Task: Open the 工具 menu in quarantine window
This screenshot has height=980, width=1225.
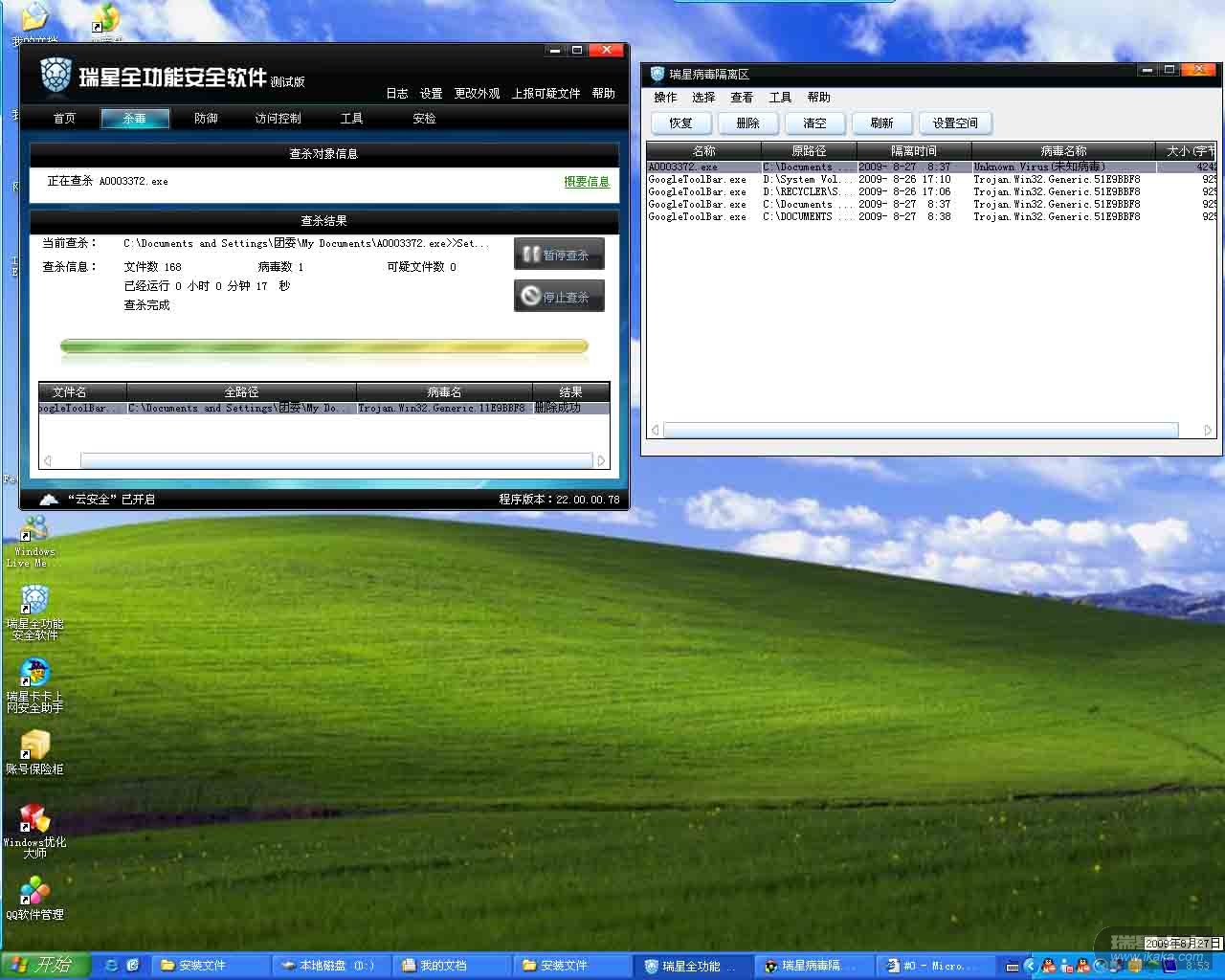Action: [780, 98]
